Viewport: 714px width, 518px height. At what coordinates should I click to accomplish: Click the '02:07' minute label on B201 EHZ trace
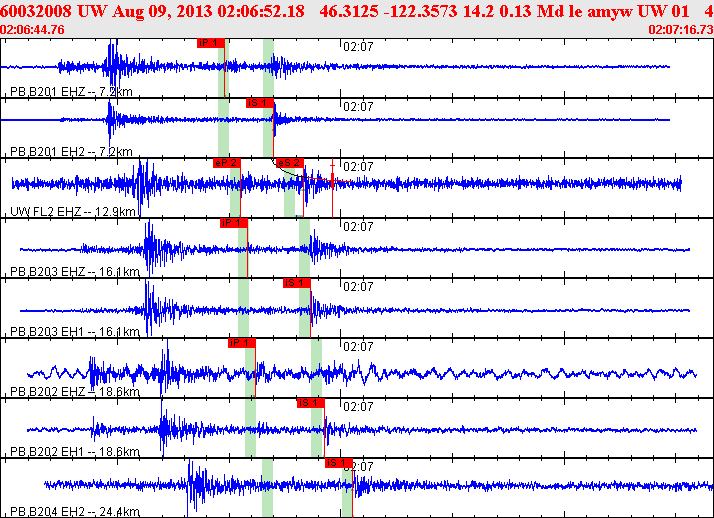358,46
